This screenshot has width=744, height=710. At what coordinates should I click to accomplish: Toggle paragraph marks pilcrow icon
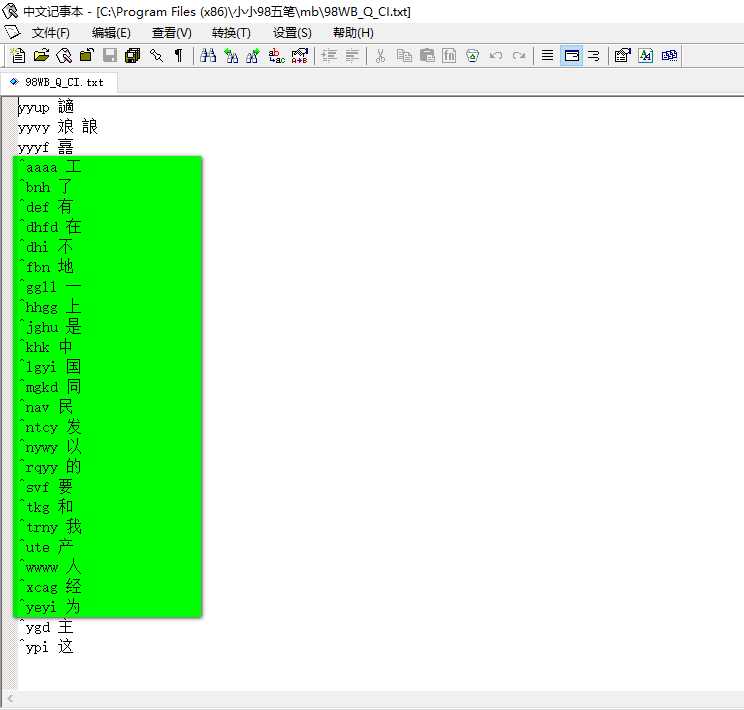[178, 56]
